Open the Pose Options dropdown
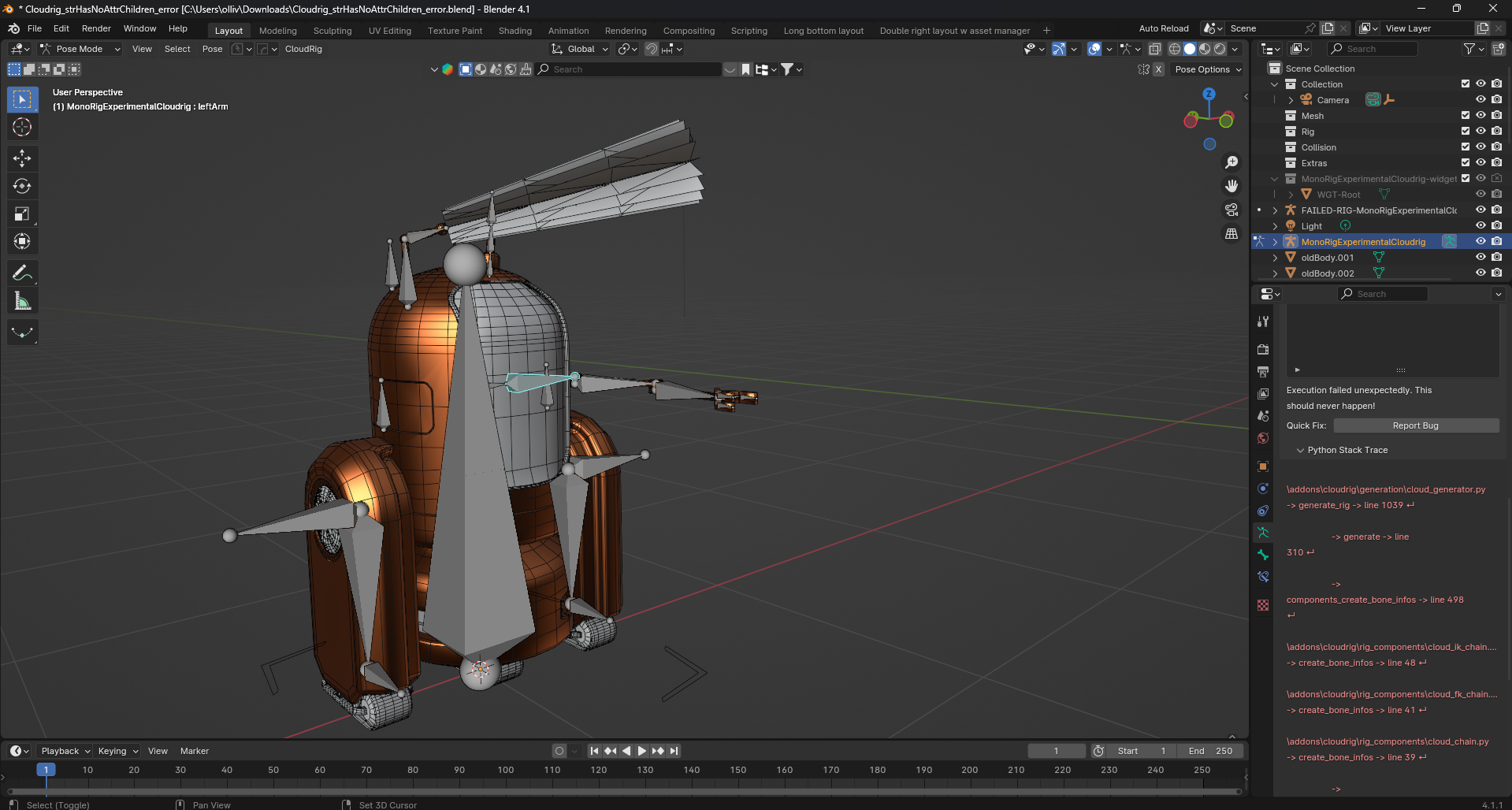1512x810 pixels. tap(1208, 69)
